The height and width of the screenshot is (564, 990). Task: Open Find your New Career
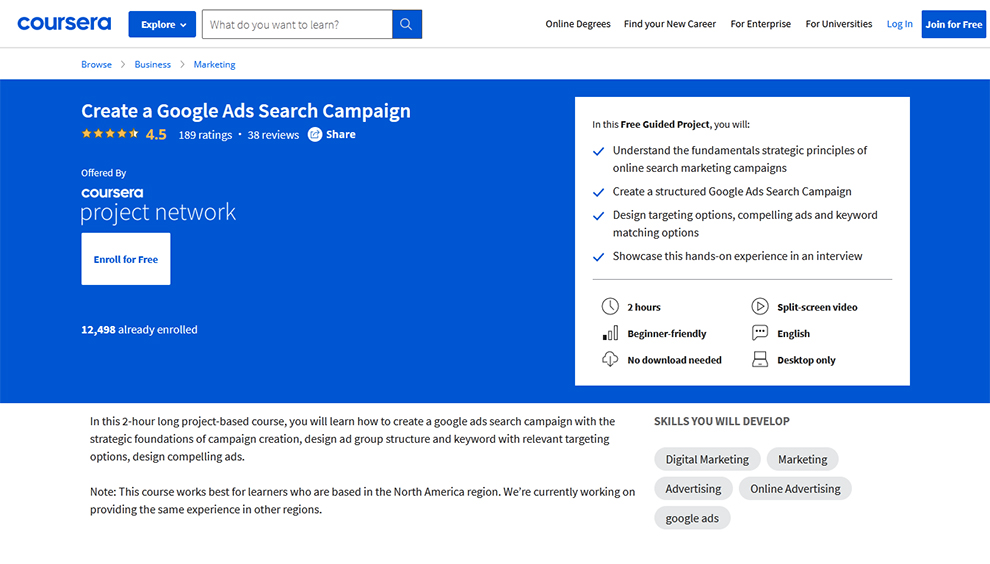tap(670, 24)
